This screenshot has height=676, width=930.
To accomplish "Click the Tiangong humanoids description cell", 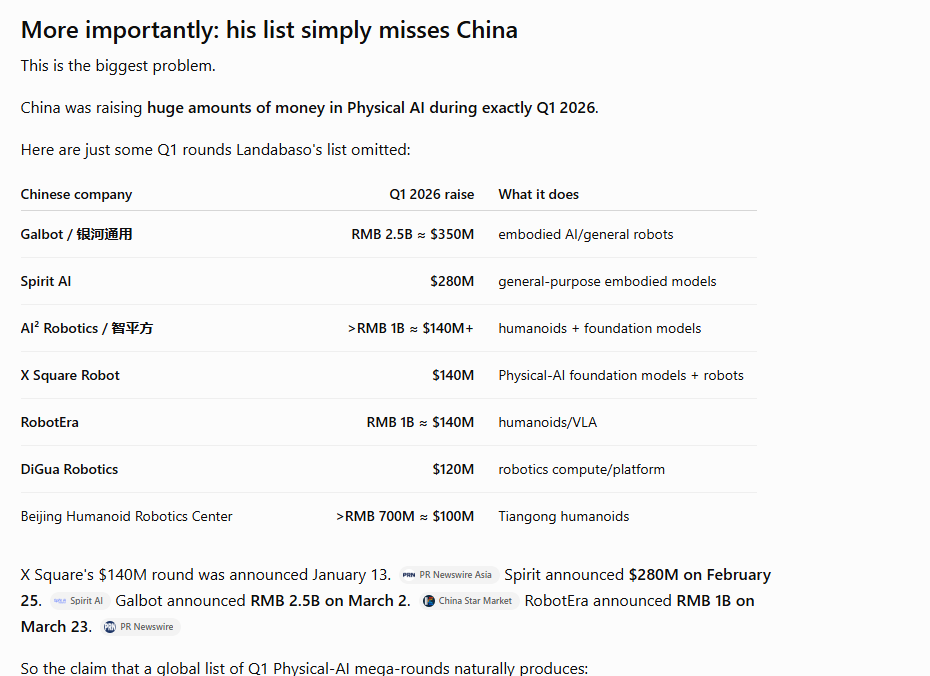I will click(563, 516).
